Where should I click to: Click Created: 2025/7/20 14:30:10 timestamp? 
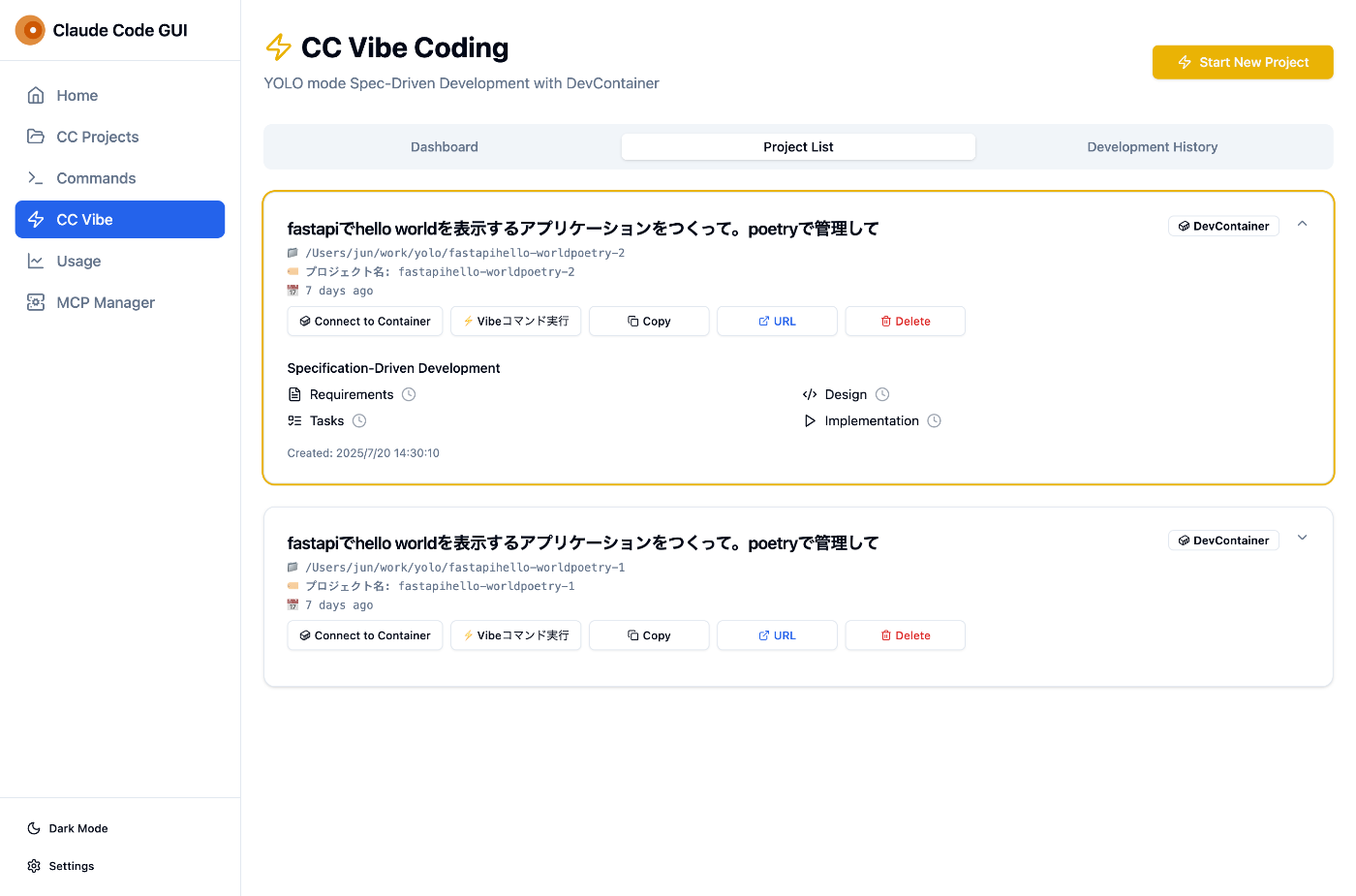[x=363, y=453]
